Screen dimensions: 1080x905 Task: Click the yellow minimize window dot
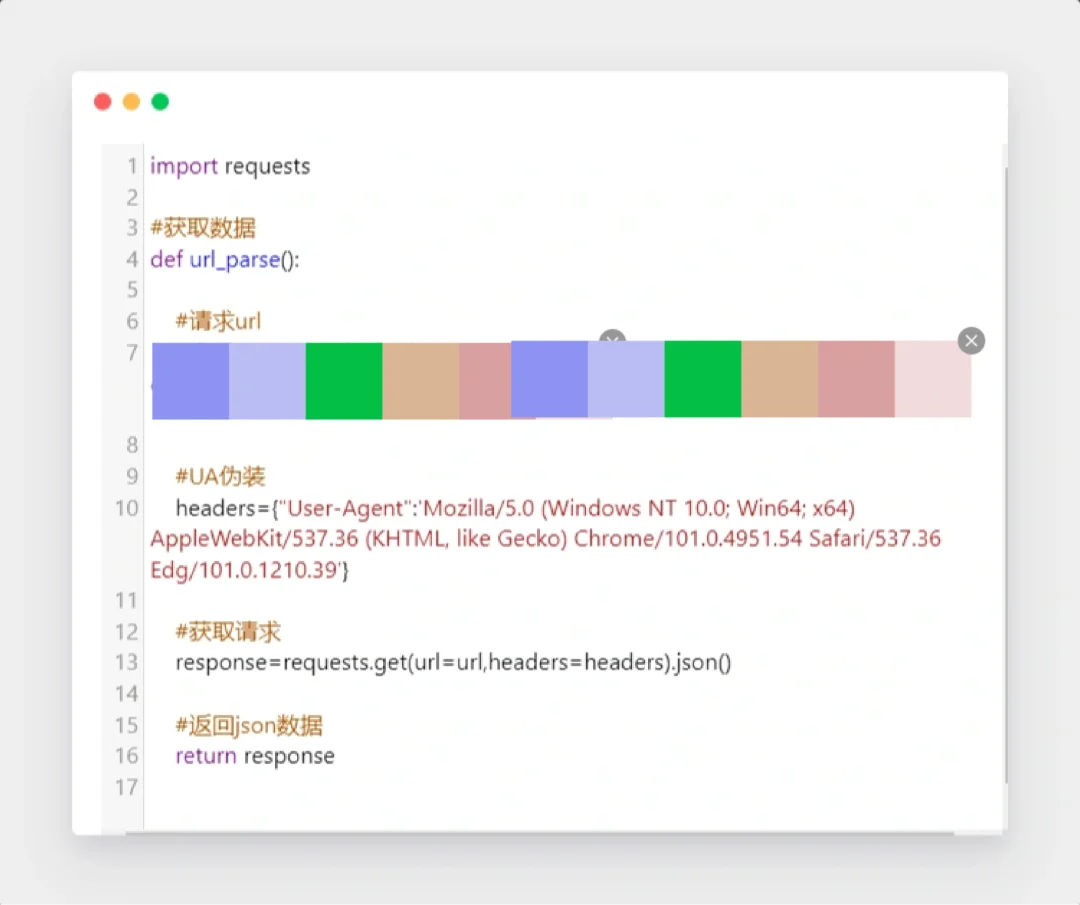pyautogui.click(x=132, y=102)
